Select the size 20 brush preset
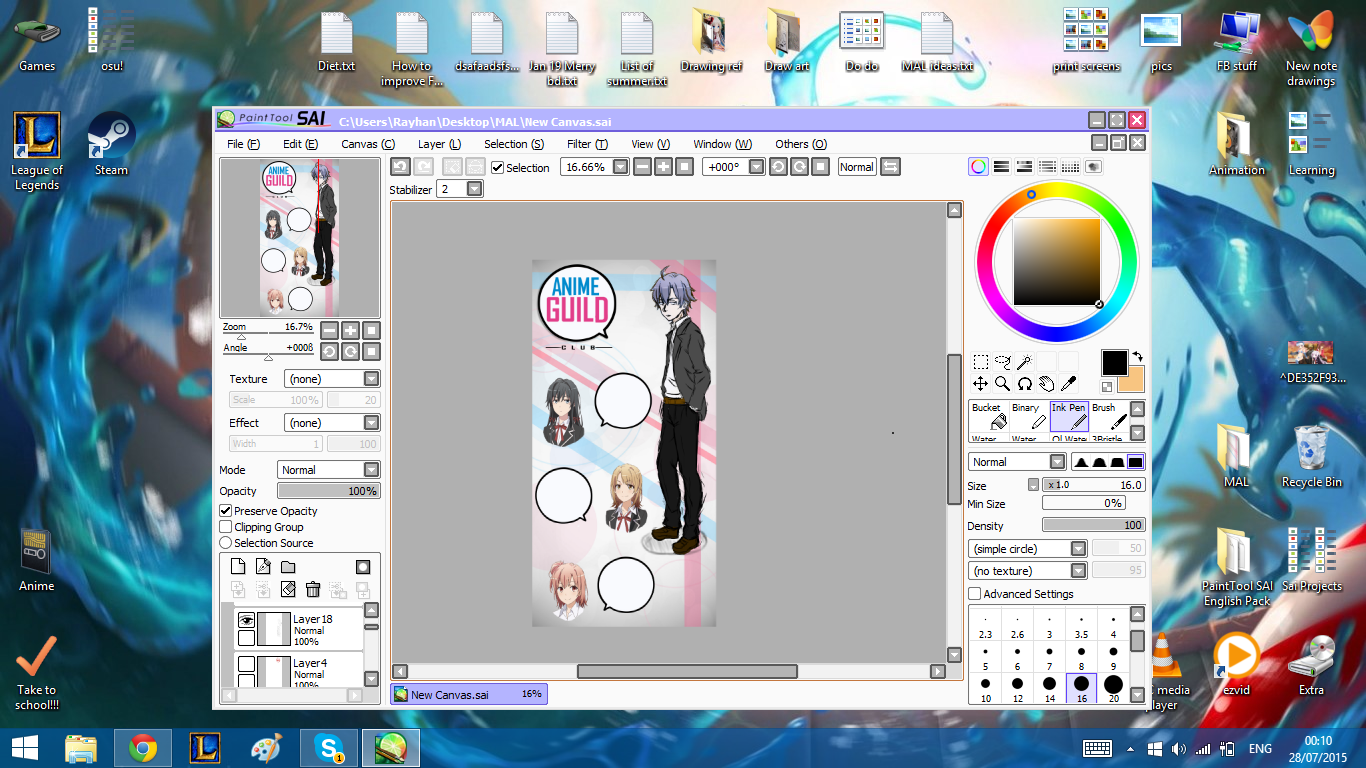The height and width of the screenshot is (768, 1366). click(1113, 688)
